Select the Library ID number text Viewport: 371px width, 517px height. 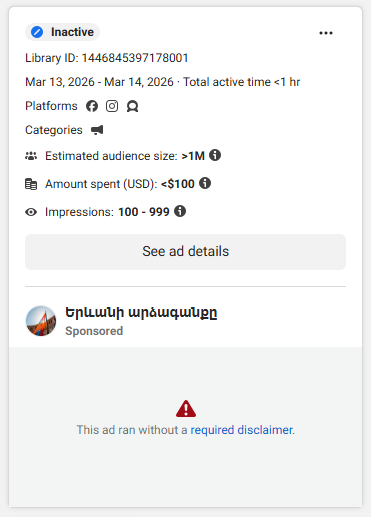(135, 58)
